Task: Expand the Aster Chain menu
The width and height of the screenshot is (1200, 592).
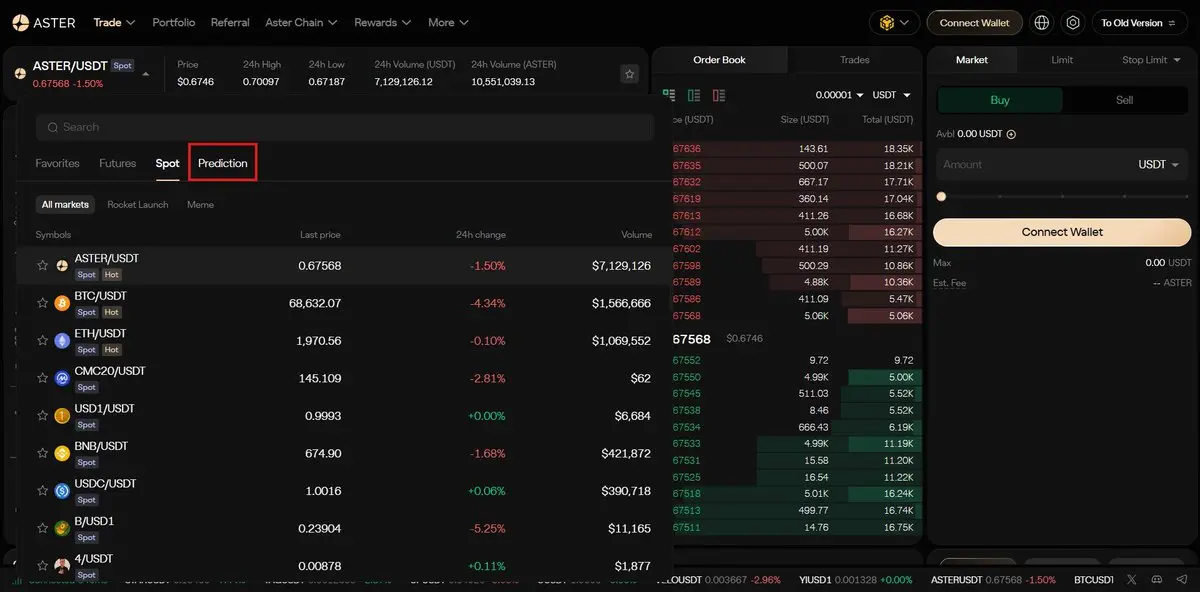Action: 301,22
